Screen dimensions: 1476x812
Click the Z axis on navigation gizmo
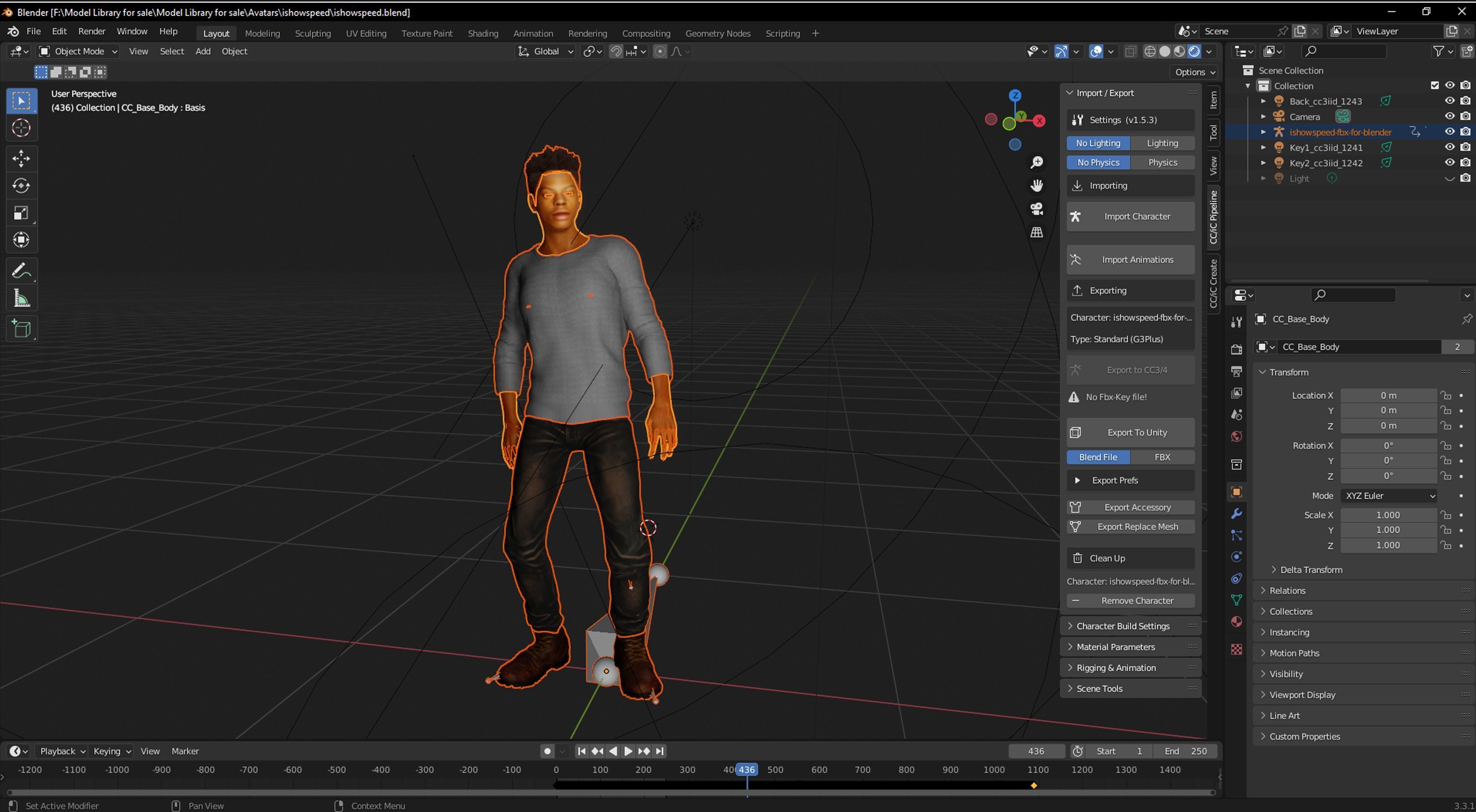click(x=1015, y=96)
